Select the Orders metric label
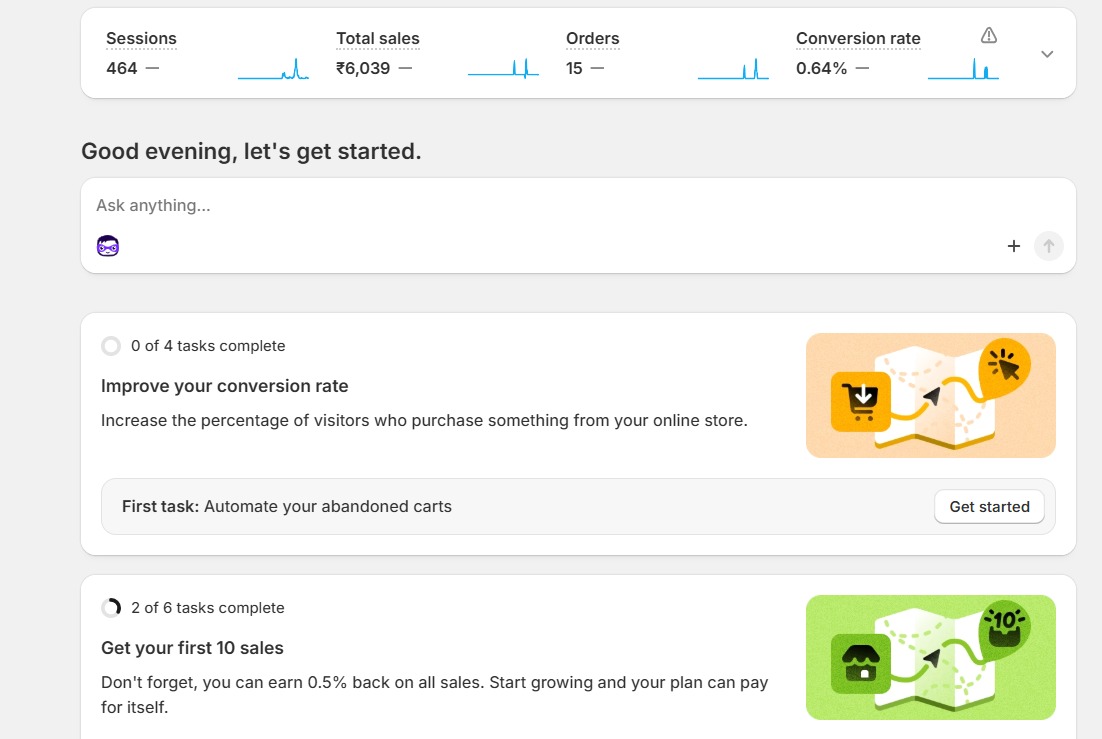Screen dimensions: 1102x739 pyautogui.click(x=593, y=39)
